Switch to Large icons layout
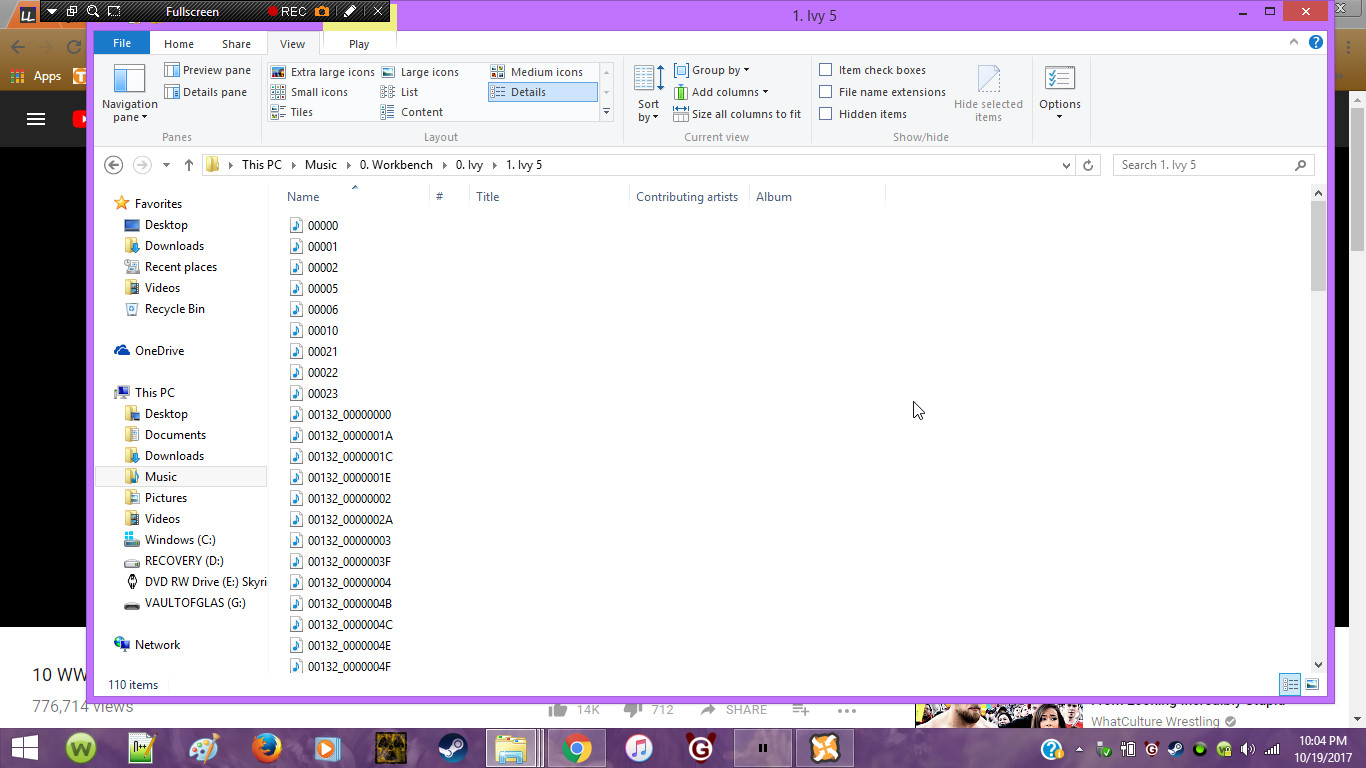The height and width of the screenshot is (768, 1366). 420,72
